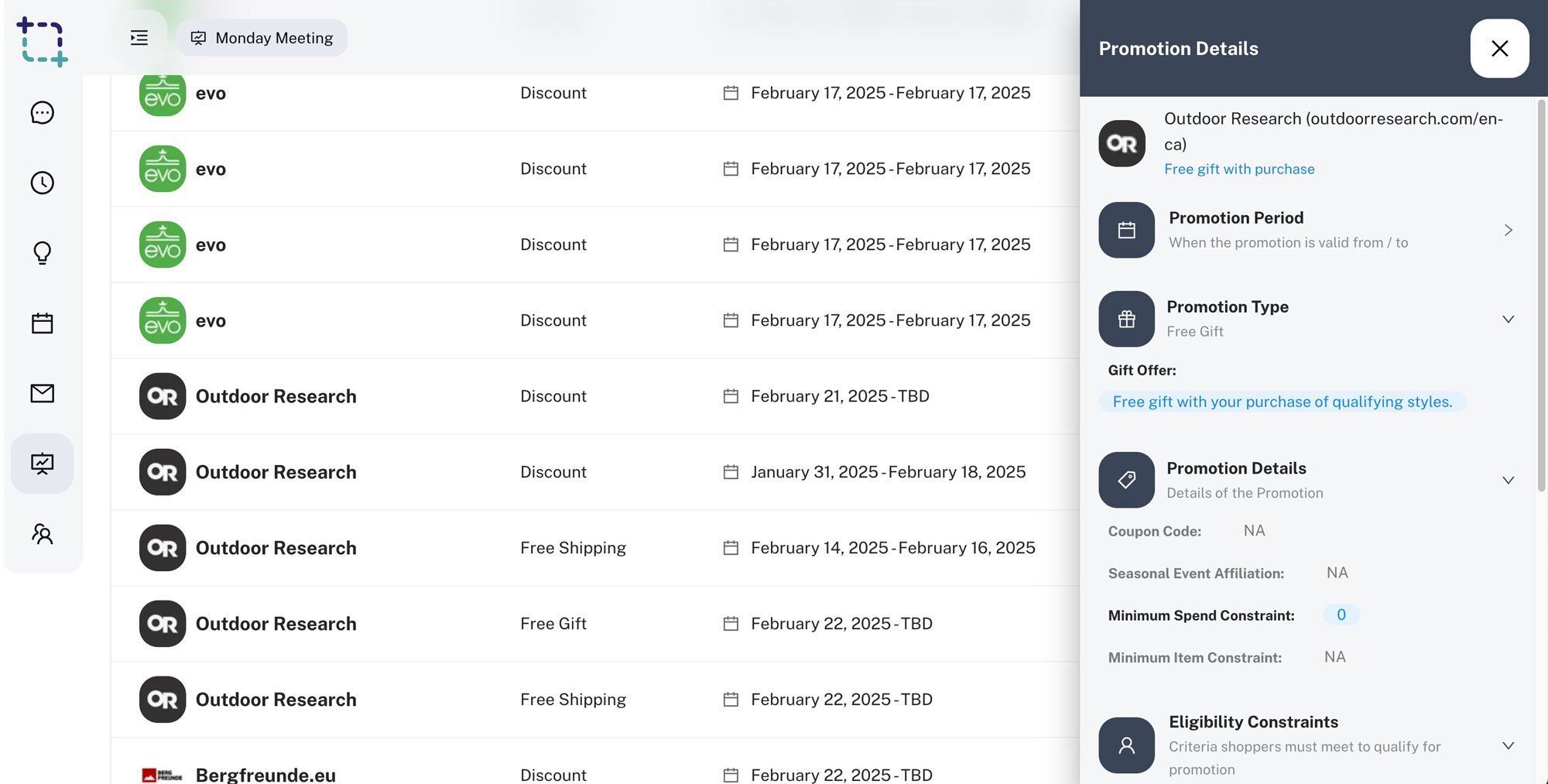Open the users sidebar icon
Screen dimensions: 1548x784
(42, 534)
